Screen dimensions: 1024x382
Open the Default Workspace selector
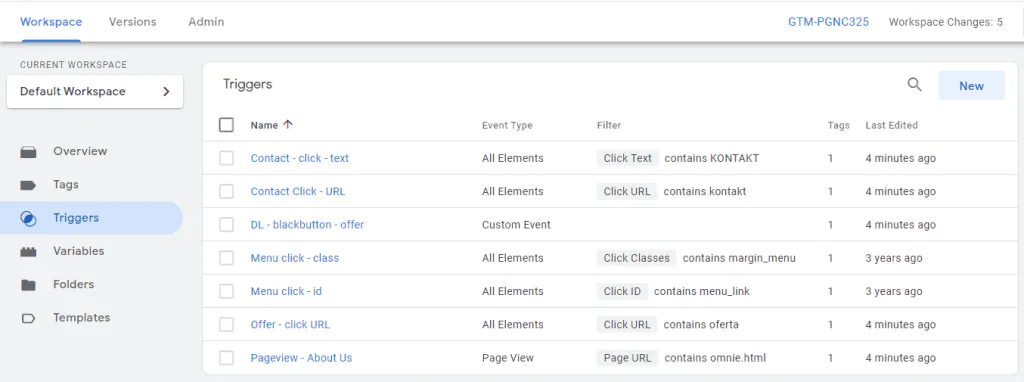pyautogui.click(x=95, y=91)
